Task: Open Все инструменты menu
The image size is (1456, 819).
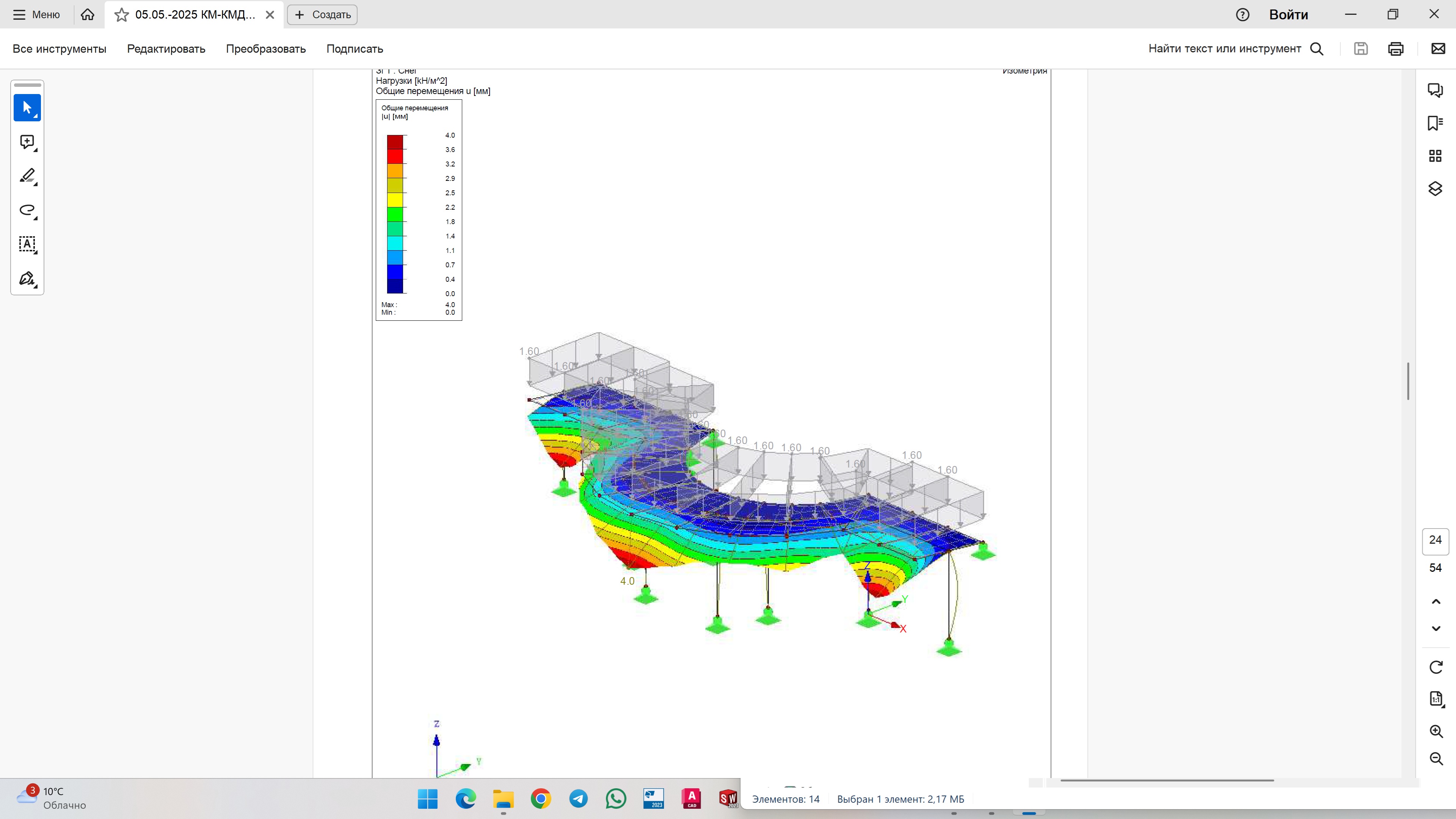Action: [x=60, y=49]
